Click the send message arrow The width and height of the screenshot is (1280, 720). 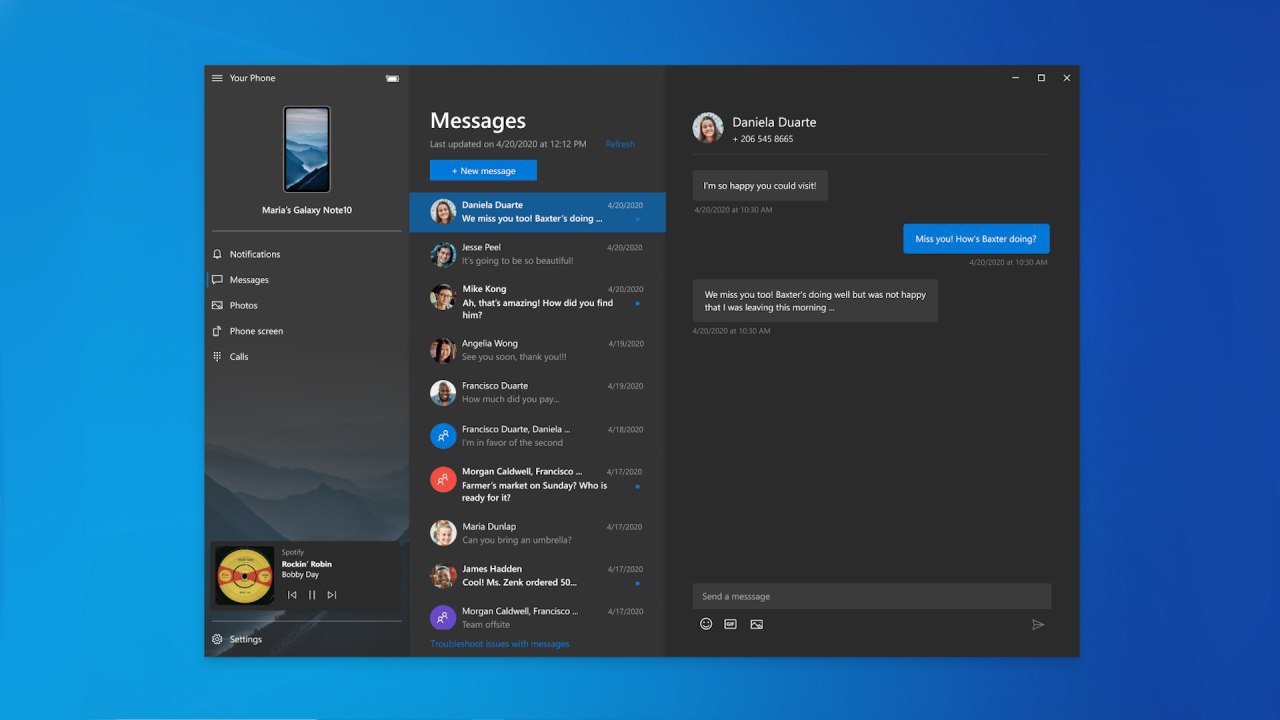point(1038,624)
